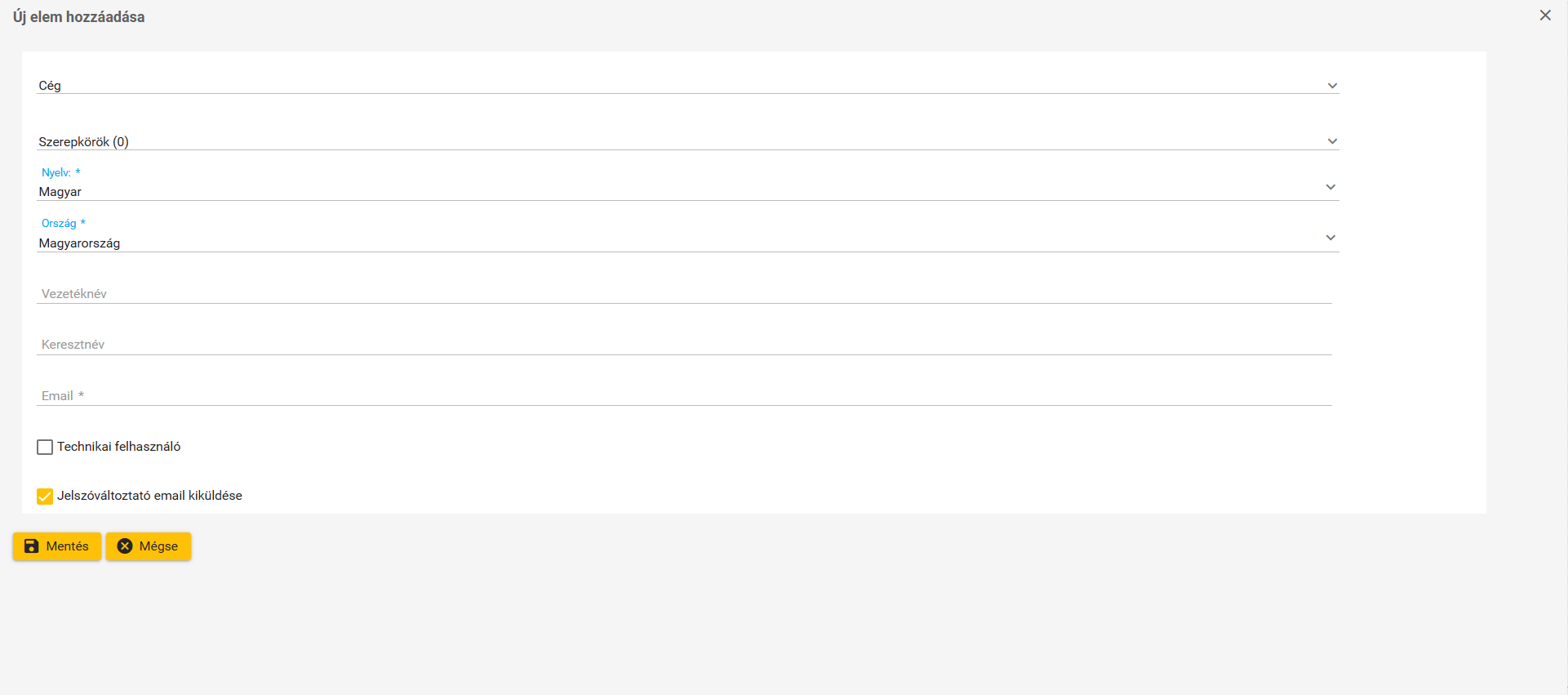The image size is (1568, 695).
Task: Click the circled X cancel icon
Action: coord(125,546)
